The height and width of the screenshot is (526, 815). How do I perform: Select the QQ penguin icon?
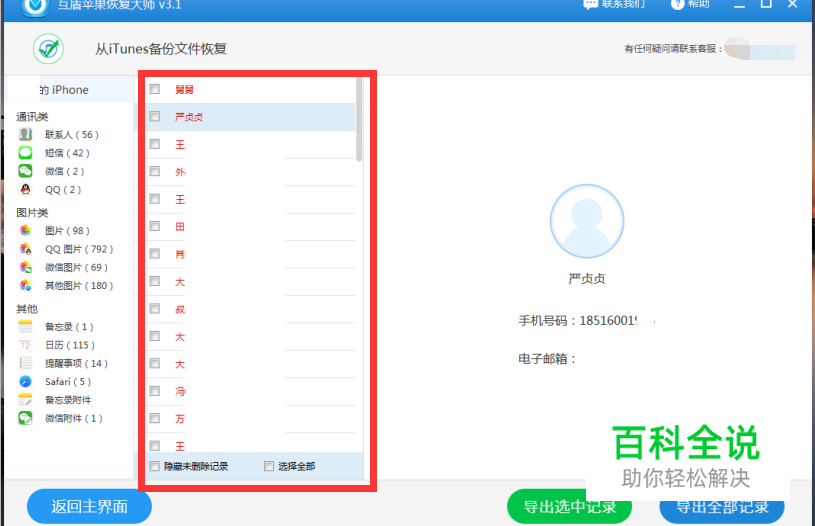(25, 189)
